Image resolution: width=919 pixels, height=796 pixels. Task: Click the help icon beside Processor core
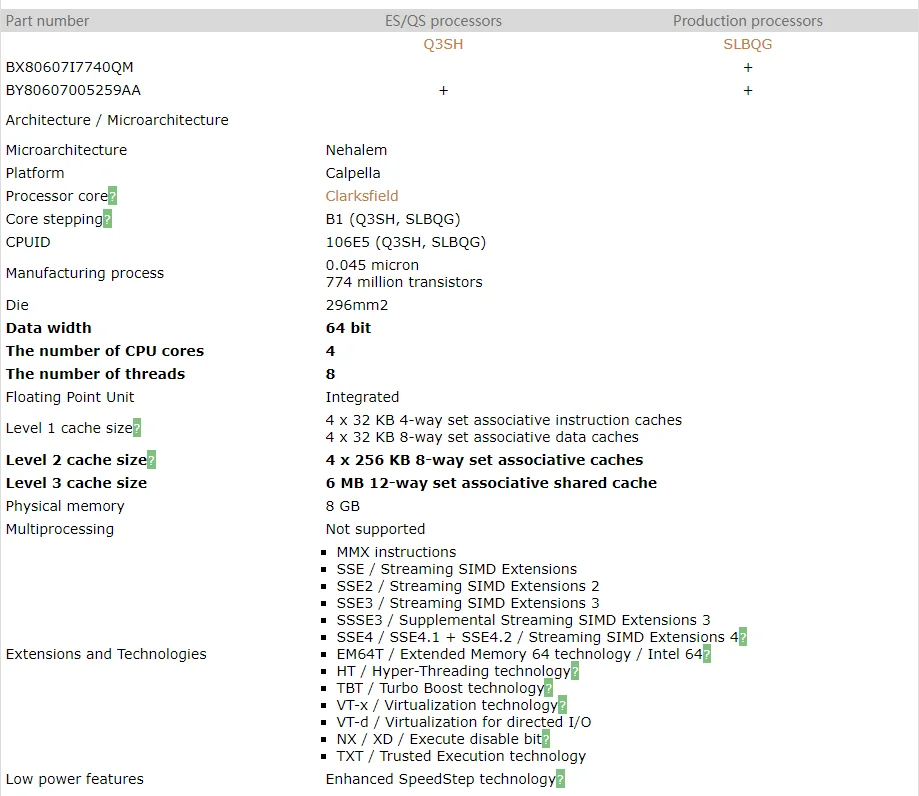point(113,196)
